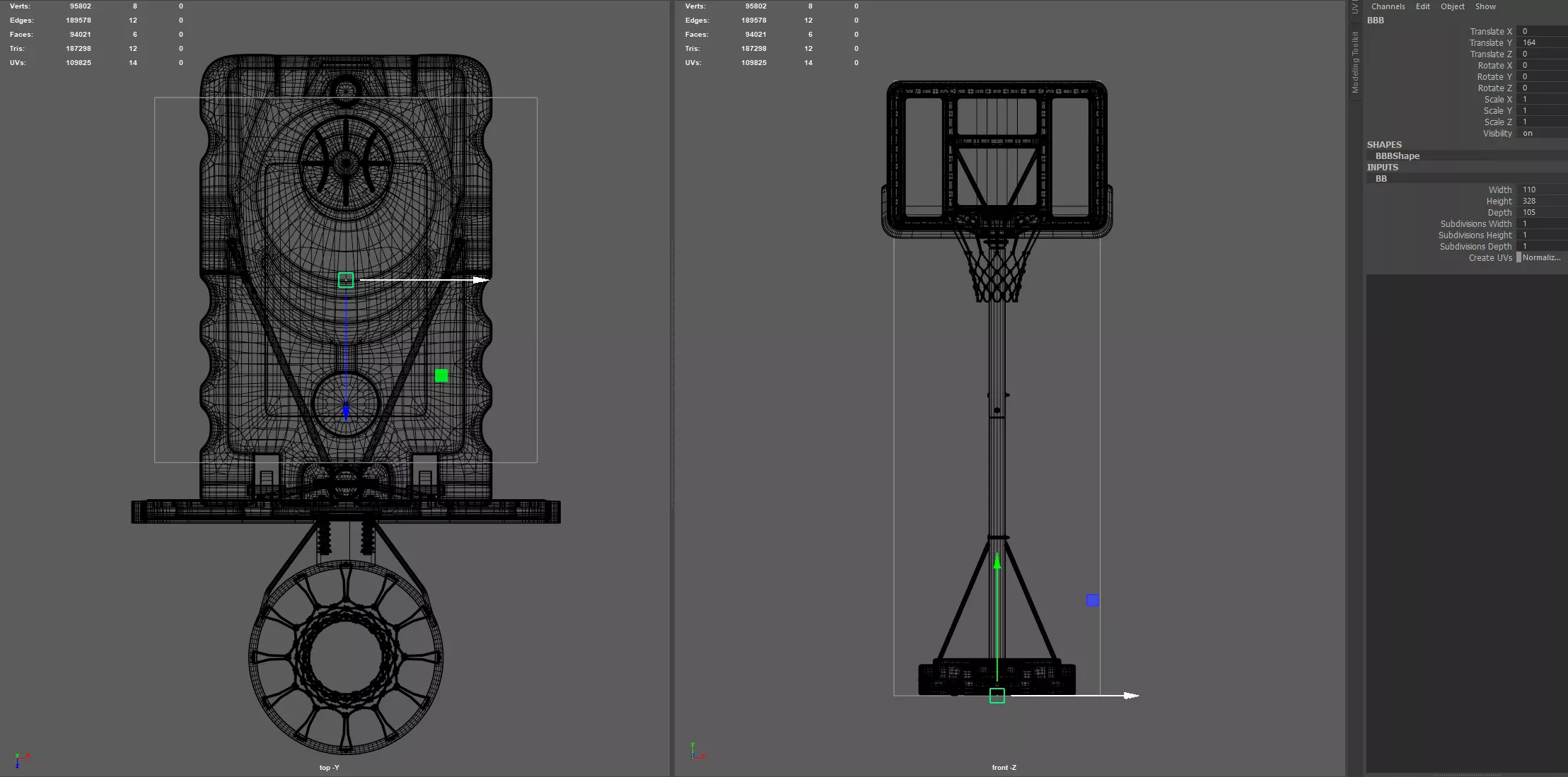Select the Width value 110

(1542, 189)
